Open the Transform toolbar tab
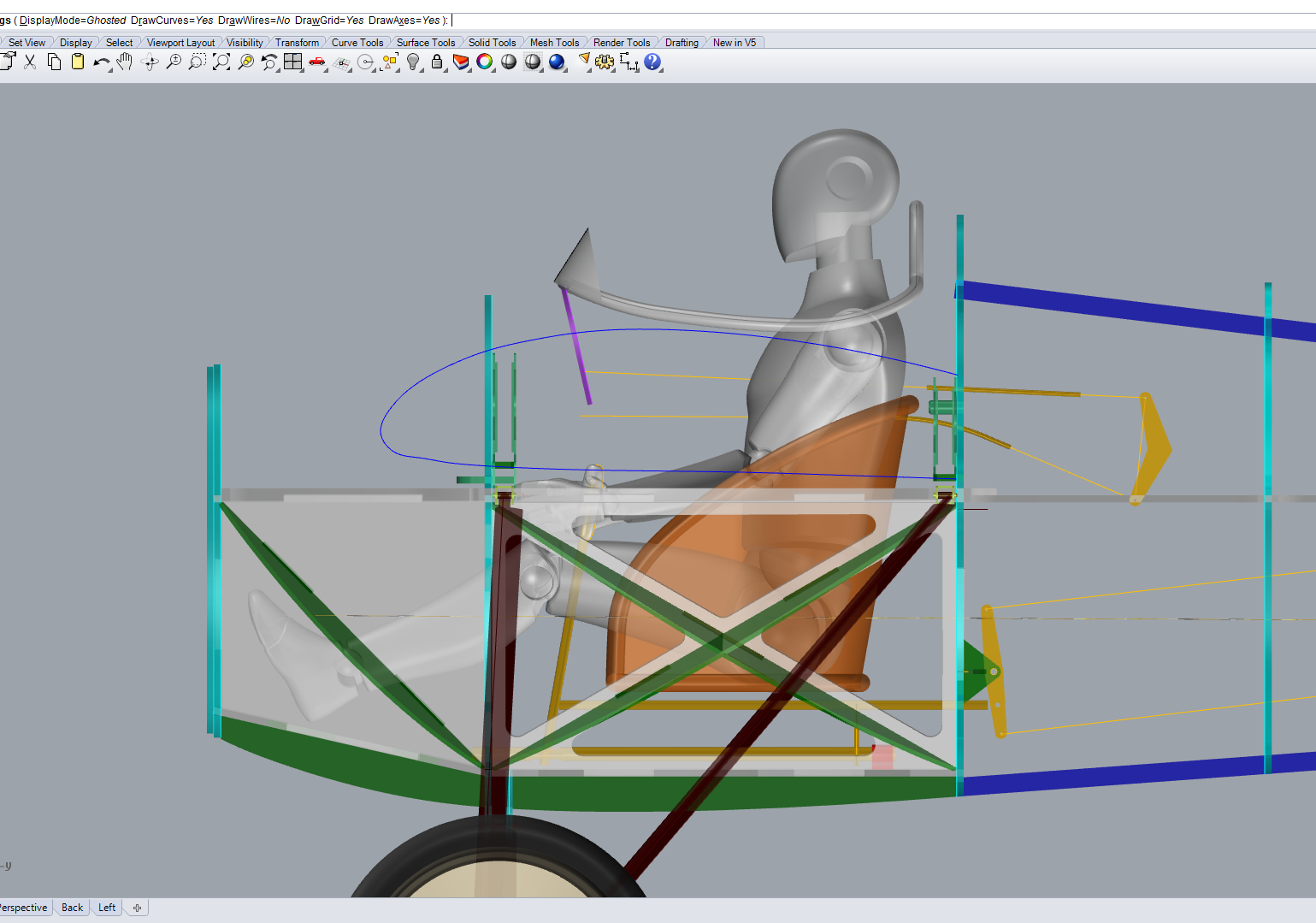Screen dimensions: 1316x923 point(297,43)
